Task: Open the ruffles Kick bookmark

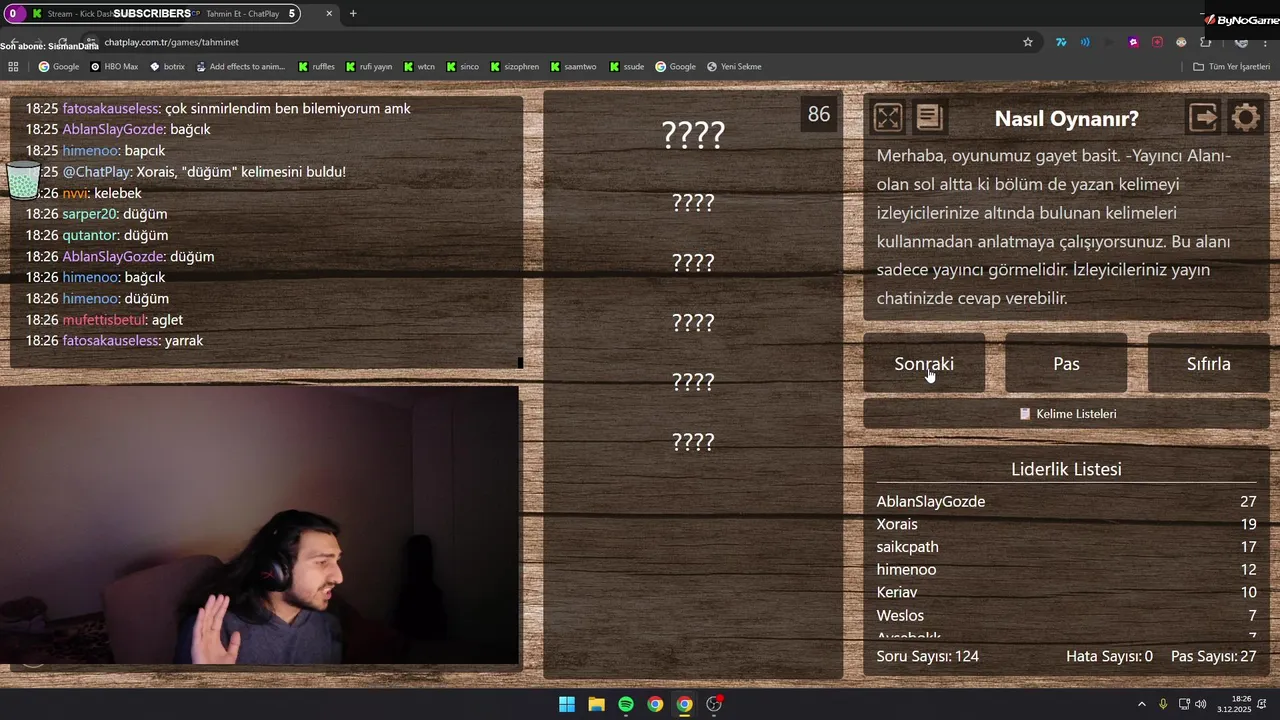Action: pos(316,66)
